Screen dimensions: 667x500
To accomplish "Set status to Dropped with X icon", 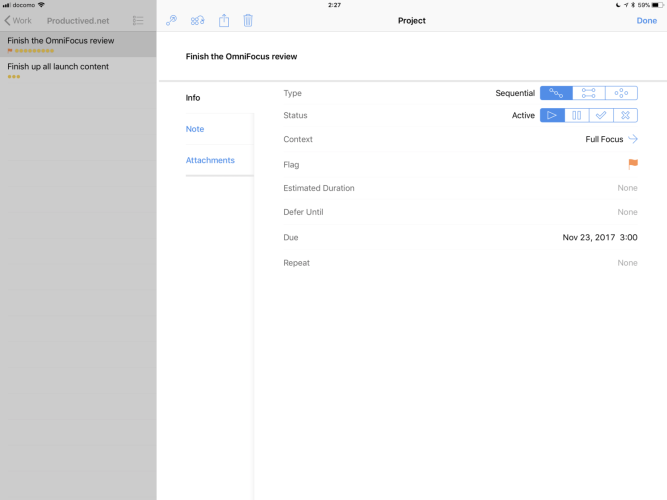I will (x=623, y=115).
